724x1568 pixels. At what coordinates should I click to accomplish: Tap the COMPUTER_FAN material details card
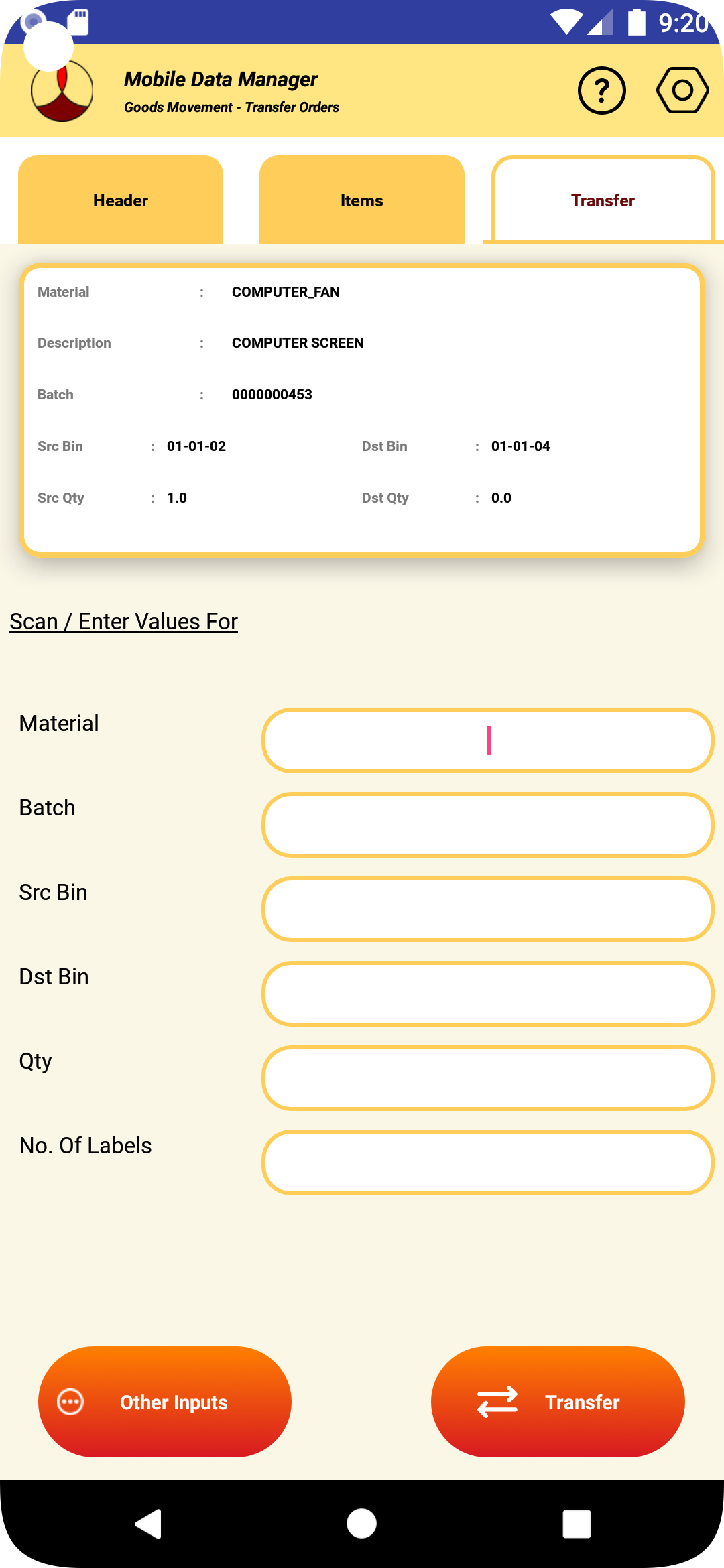pyautogui.click(x=362, y=410)
